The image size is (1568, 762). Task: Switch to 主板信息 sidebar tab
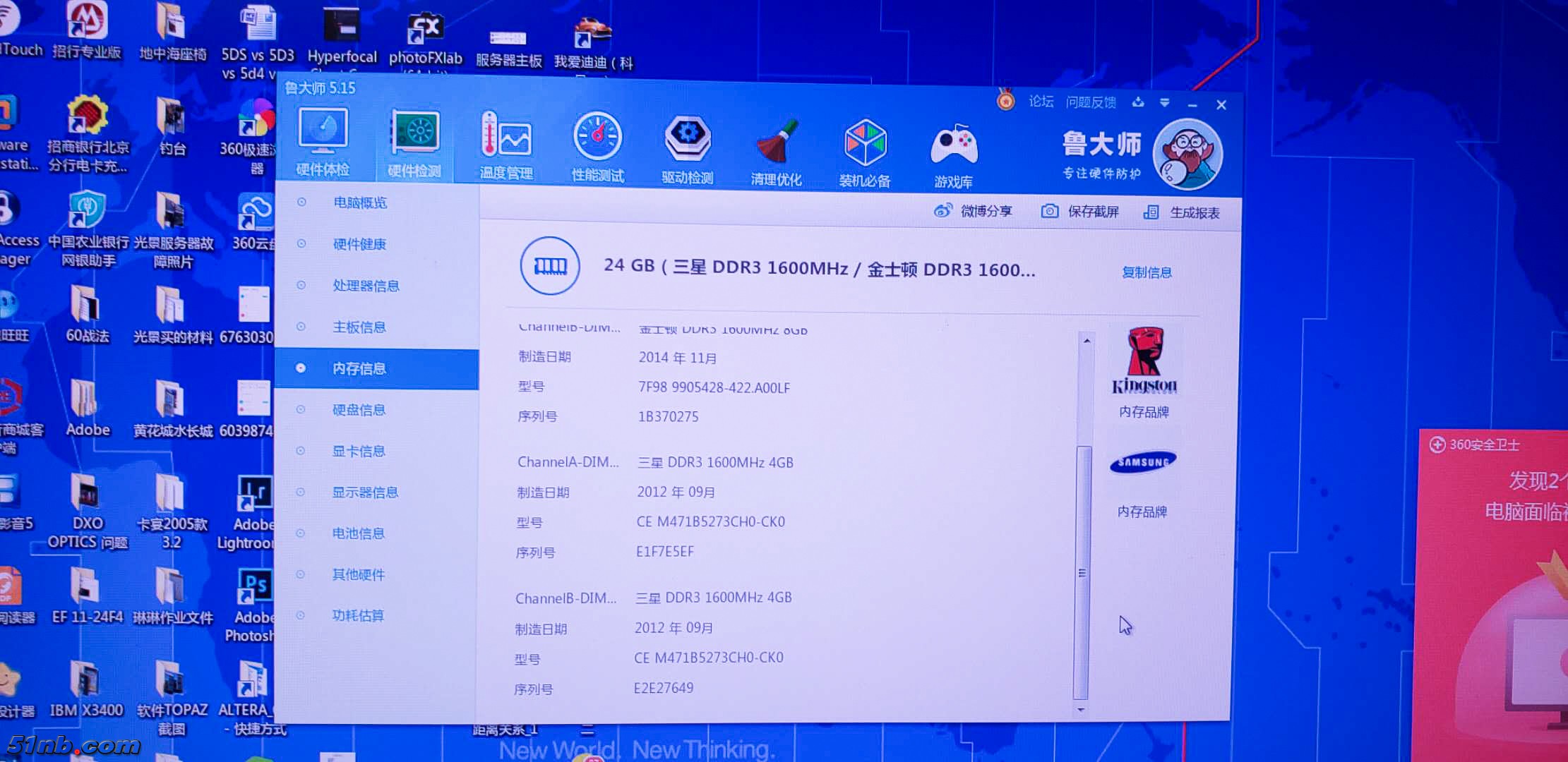point(359,327)
